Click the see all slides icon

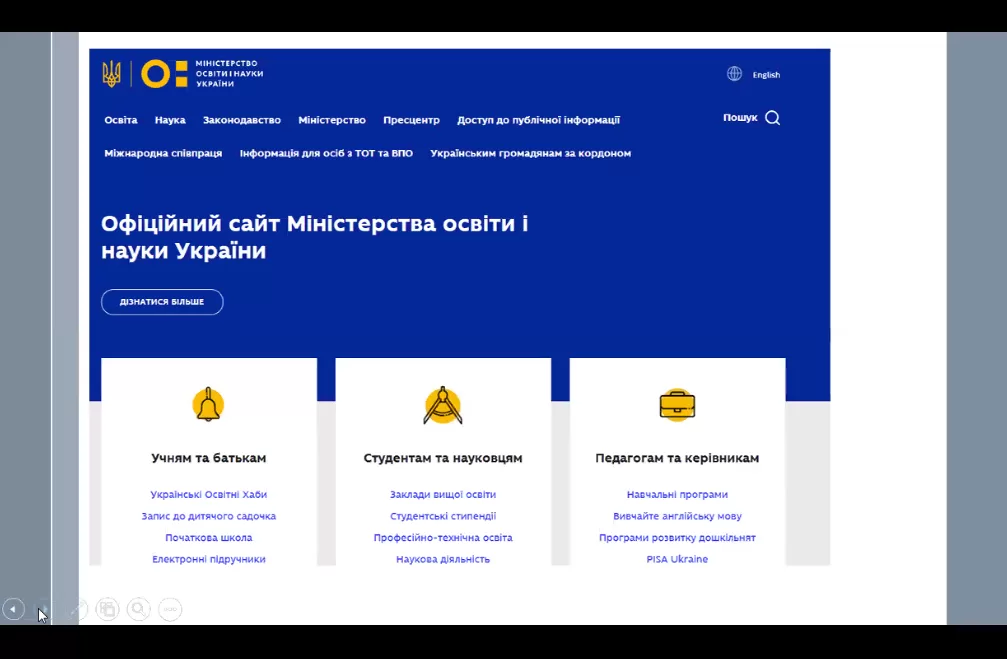pos(108,609)
